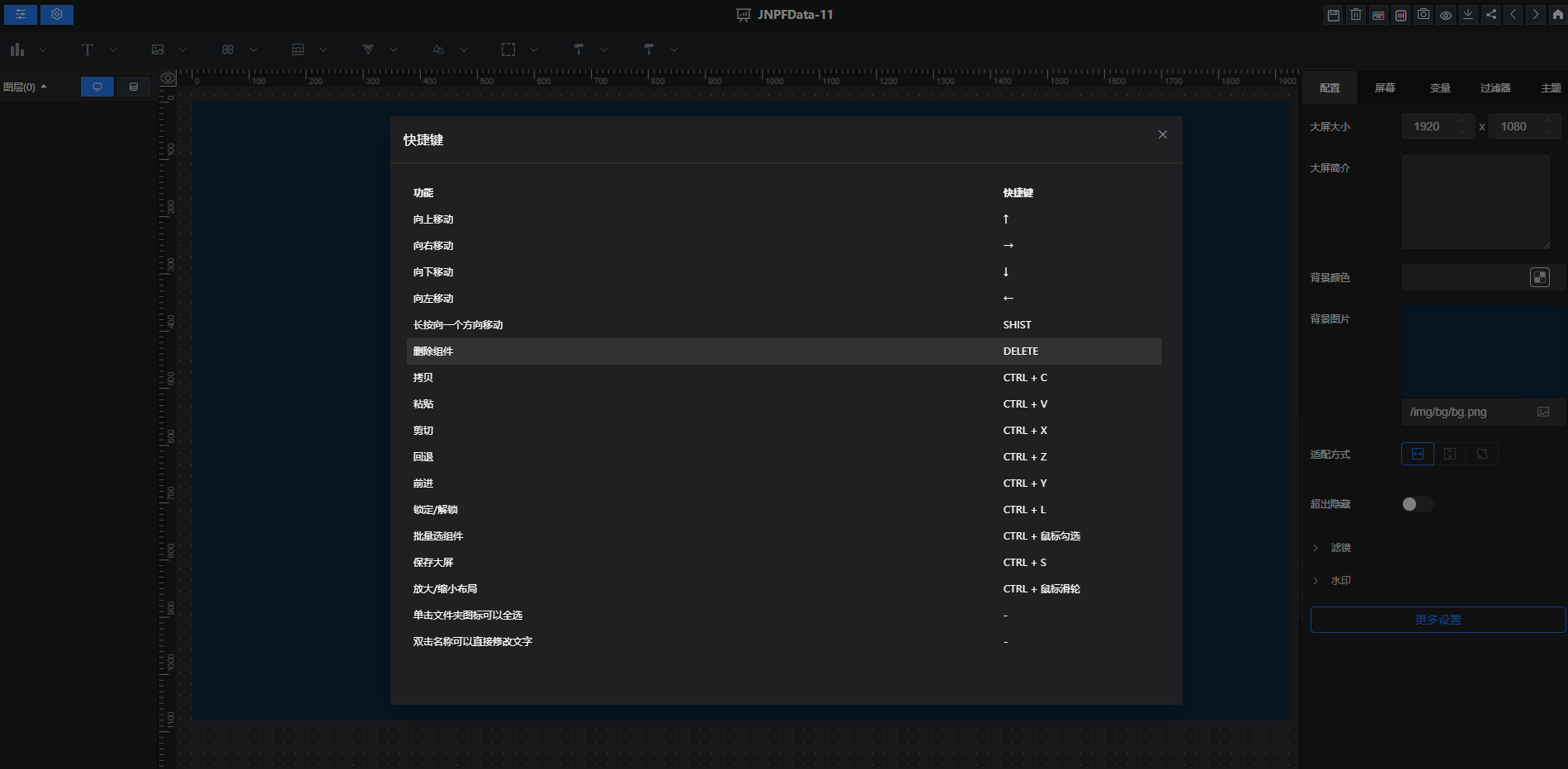The image size is (1568, 769).
Task: Switch layer panel to database view button
Action: coord(134,87)
